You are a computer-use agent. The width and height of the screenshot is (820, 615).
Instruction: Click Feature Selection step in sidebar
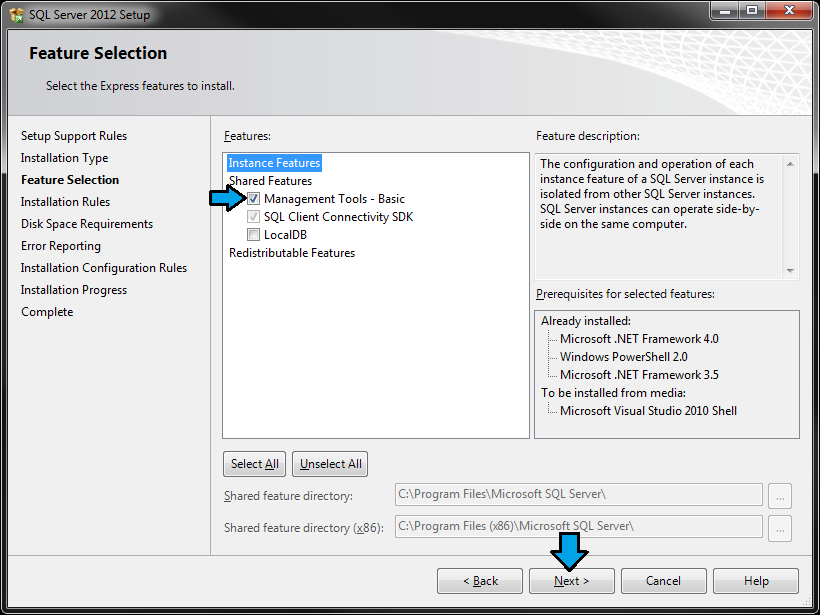tap(70, 180)
